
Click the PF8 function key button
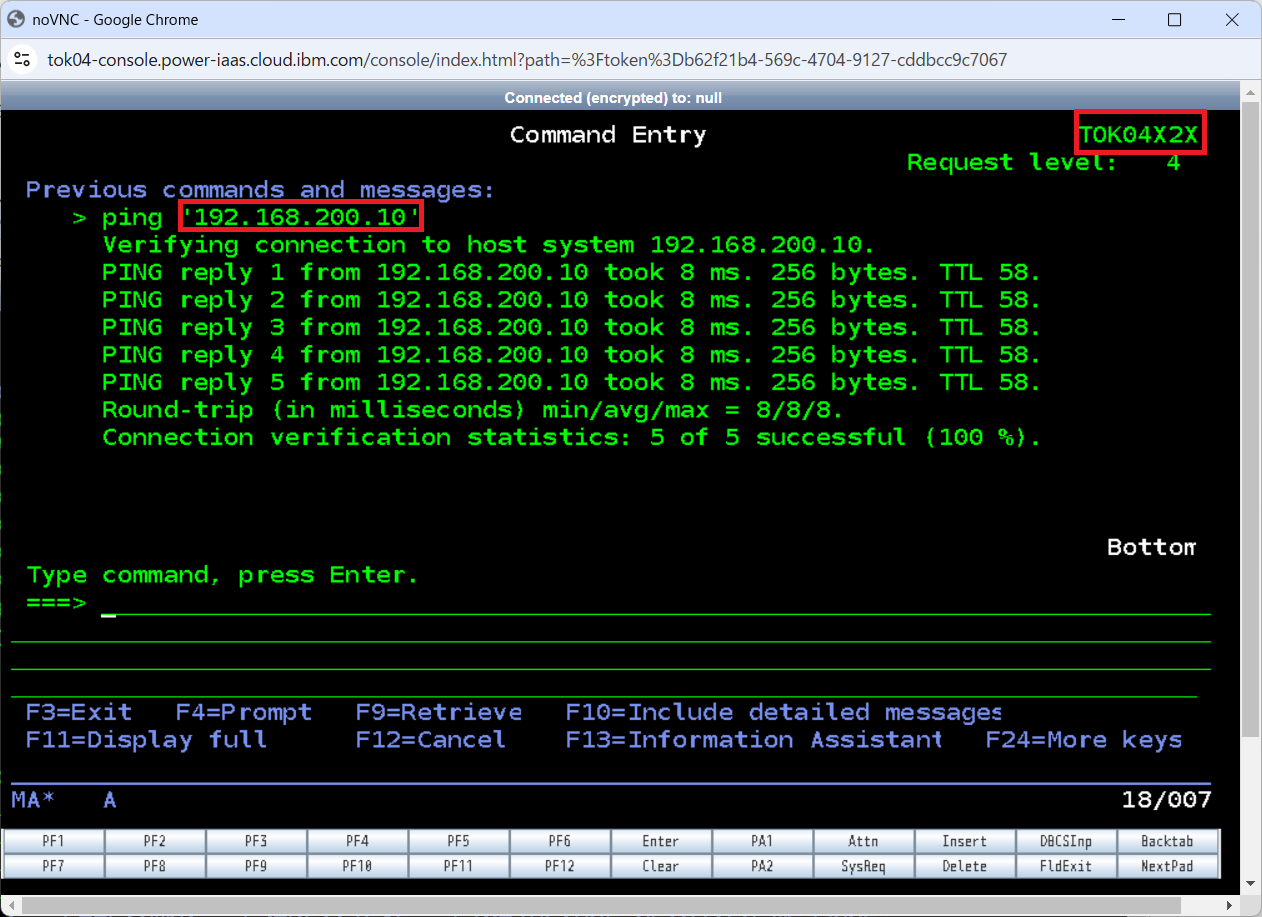[x=155, y=866]
